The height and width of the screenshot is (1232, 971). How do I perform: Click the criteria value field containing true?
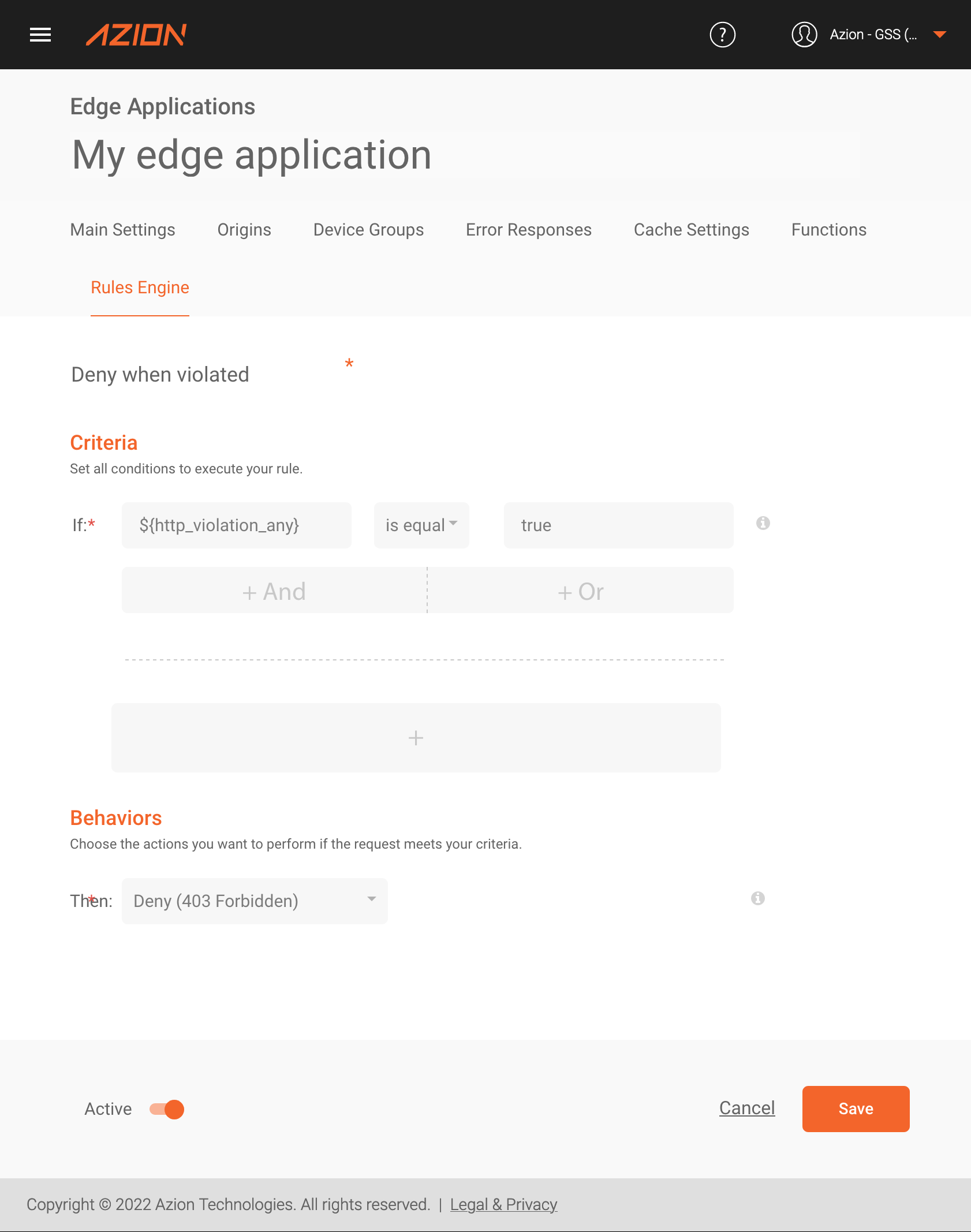tap(618, 525)
